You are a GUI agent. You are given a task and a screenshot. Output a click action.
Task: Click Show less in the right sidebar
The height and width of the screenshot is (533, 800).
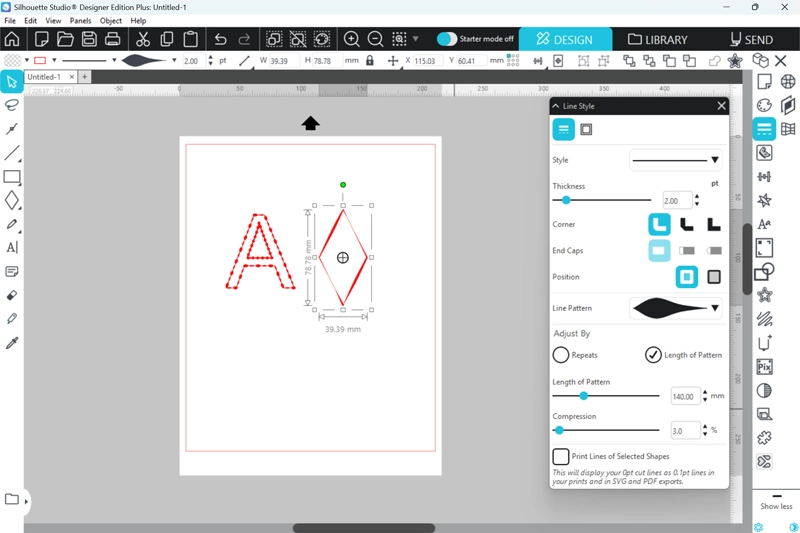click(x=776, y=506)
